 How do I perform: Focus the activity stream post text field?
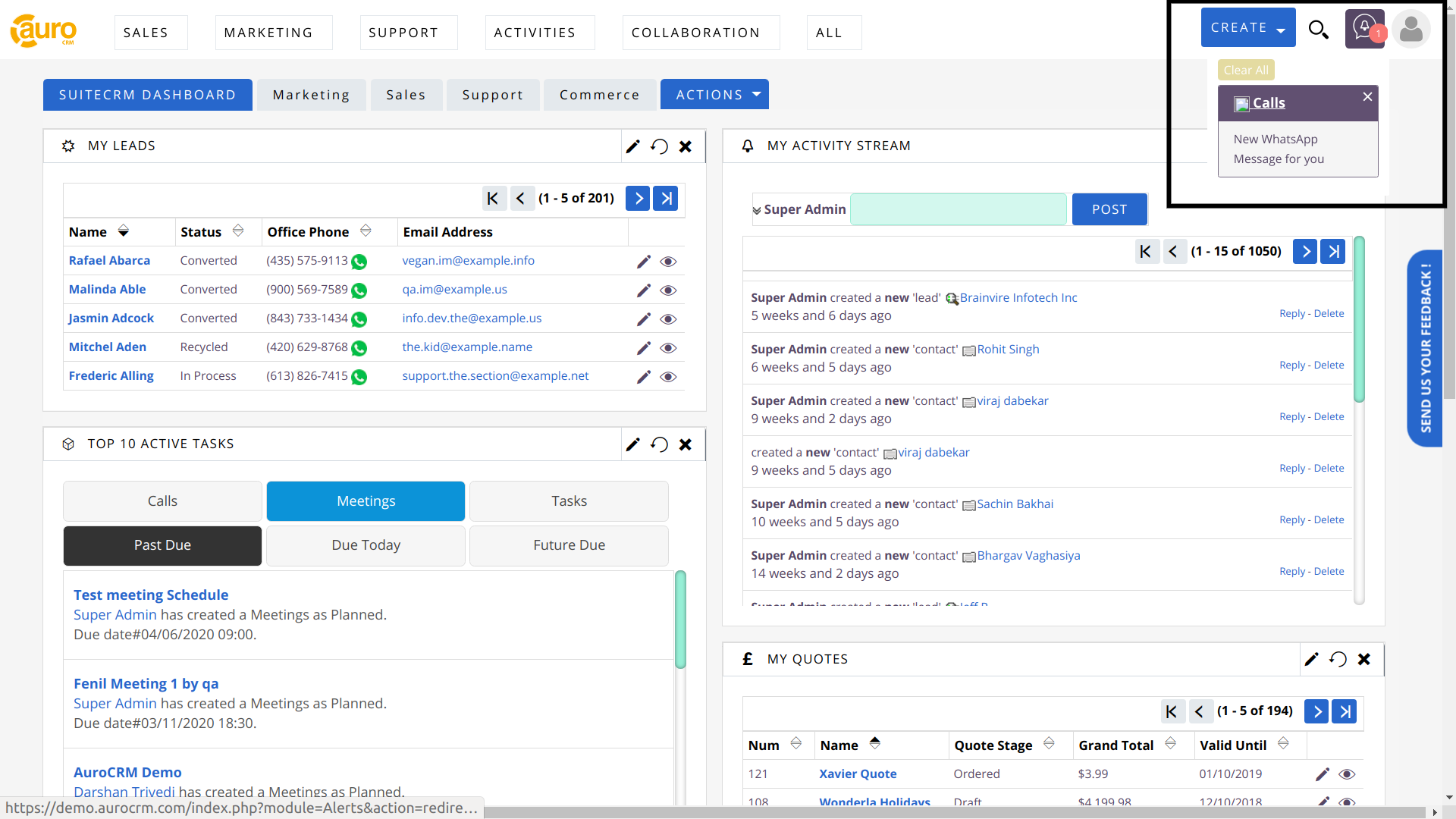959,209
